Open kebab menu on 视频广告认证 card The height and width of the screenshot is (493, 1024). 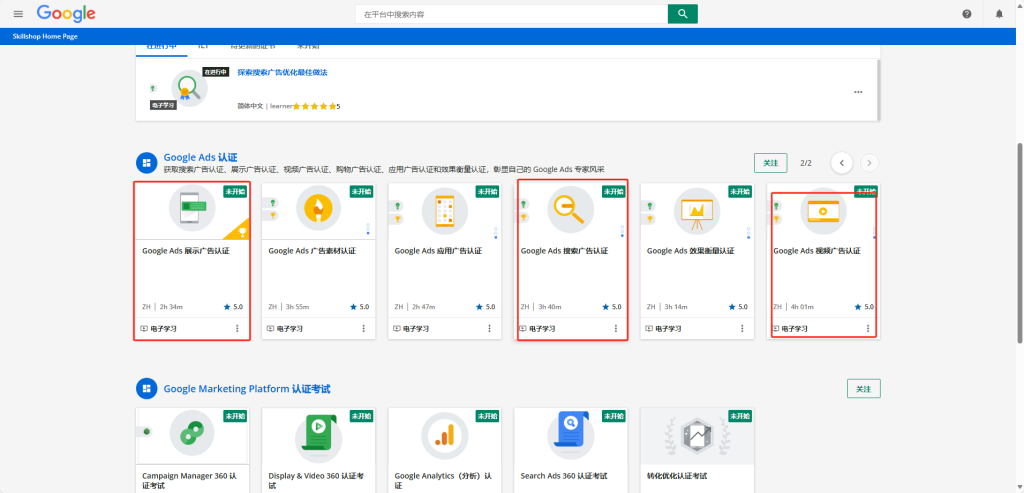click(x=868, y=328)
